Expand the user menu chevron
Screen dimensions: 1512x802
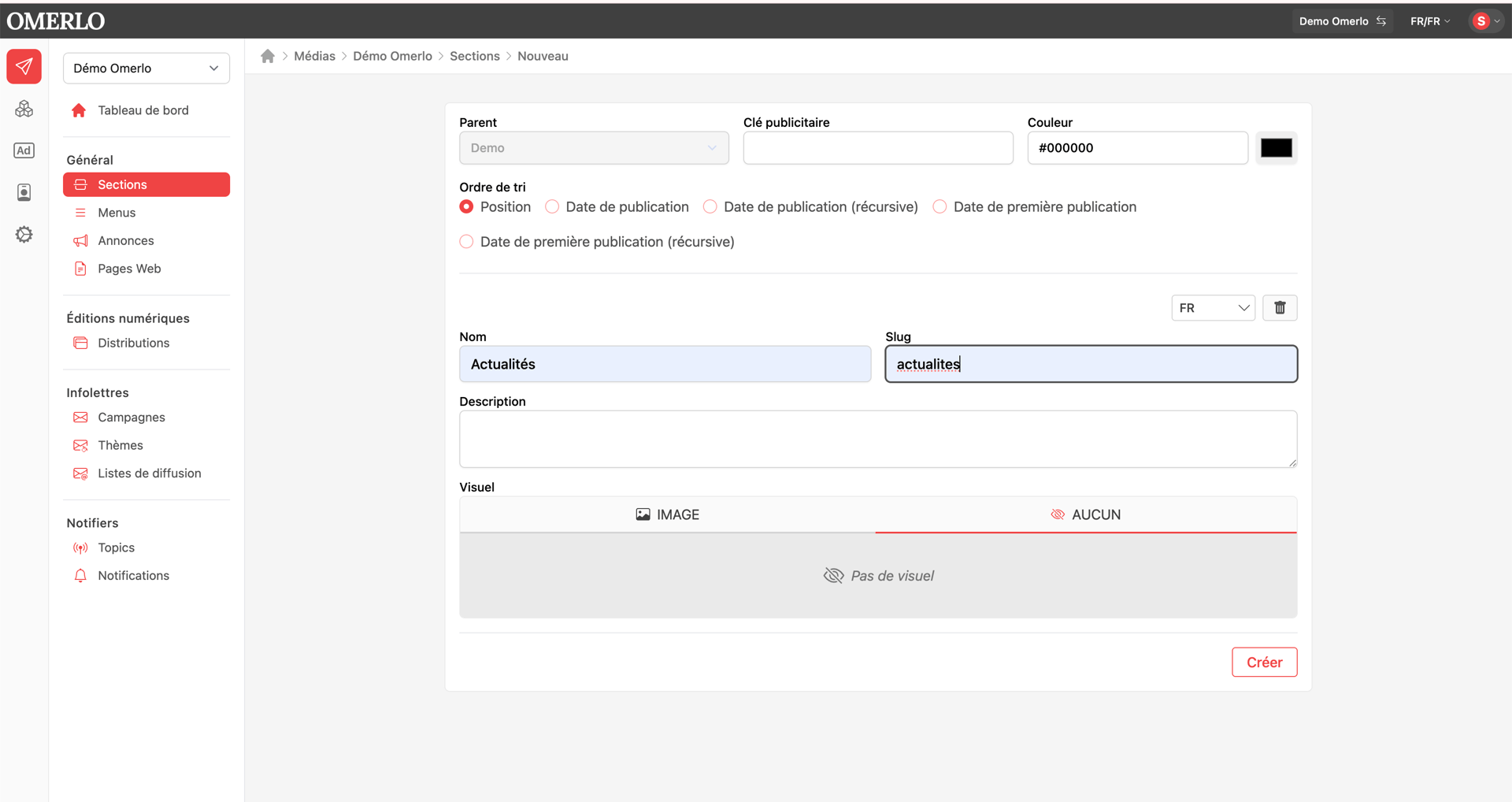[1497, 21]
